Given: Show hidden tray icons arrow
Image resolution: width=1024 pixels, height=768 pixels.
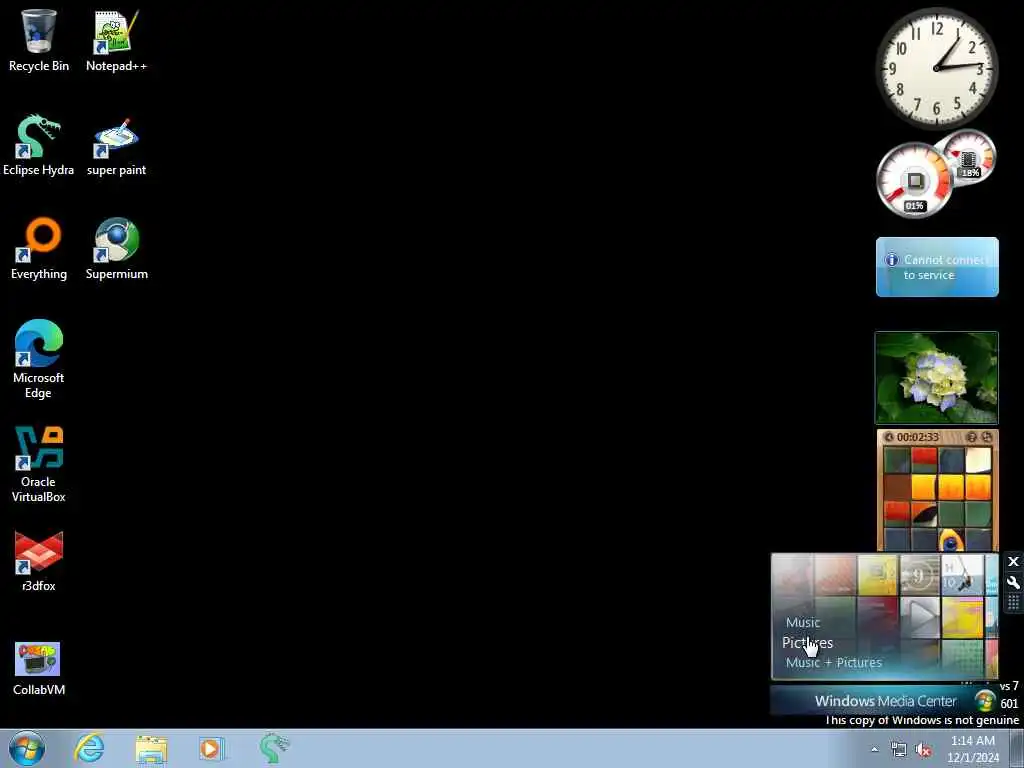Looking at the screenshot, I should [874, 750].
